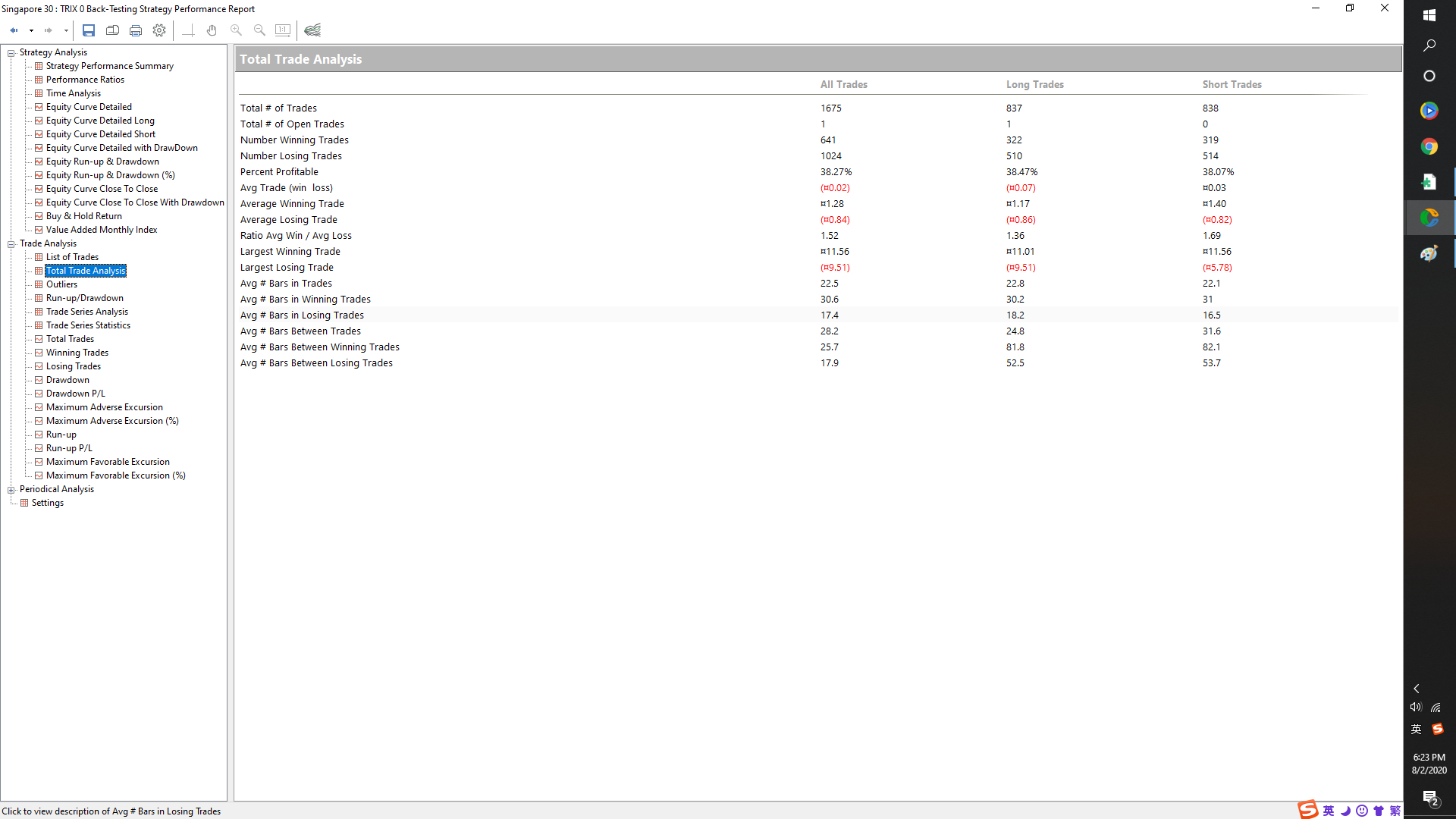The height and width of the screenshot is (819, 1456).
Task: Select Settings tree item
Action: point(47,502)
